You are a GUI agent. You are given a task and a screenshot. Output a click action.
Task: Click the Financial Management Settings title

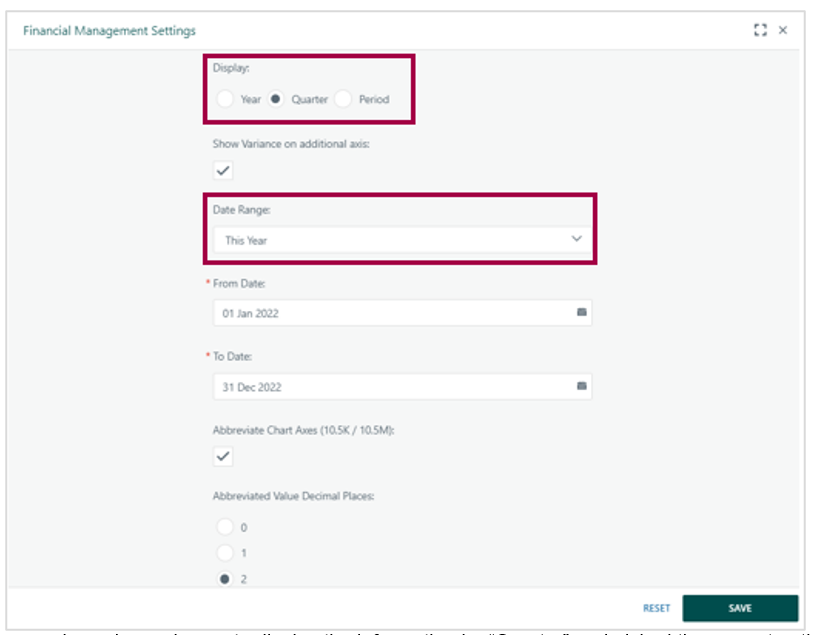[110, 31]
